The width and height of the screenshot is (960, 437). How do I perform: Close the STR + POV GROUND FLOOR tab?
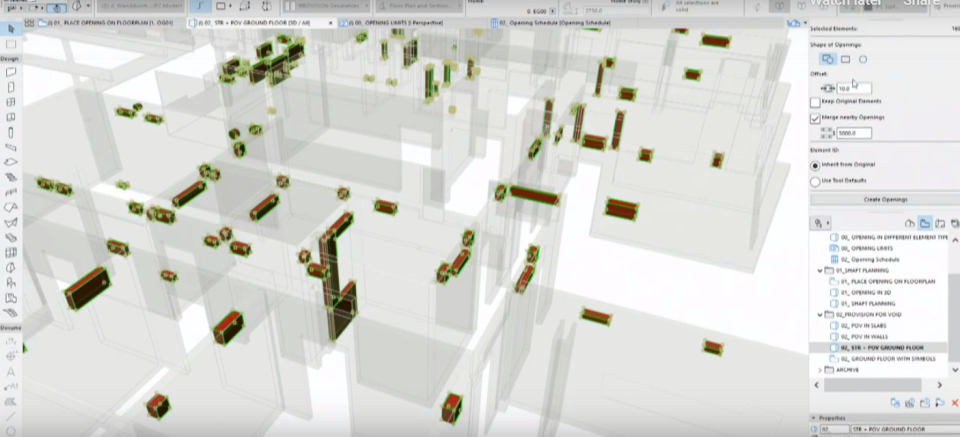[x=331, y=23]
